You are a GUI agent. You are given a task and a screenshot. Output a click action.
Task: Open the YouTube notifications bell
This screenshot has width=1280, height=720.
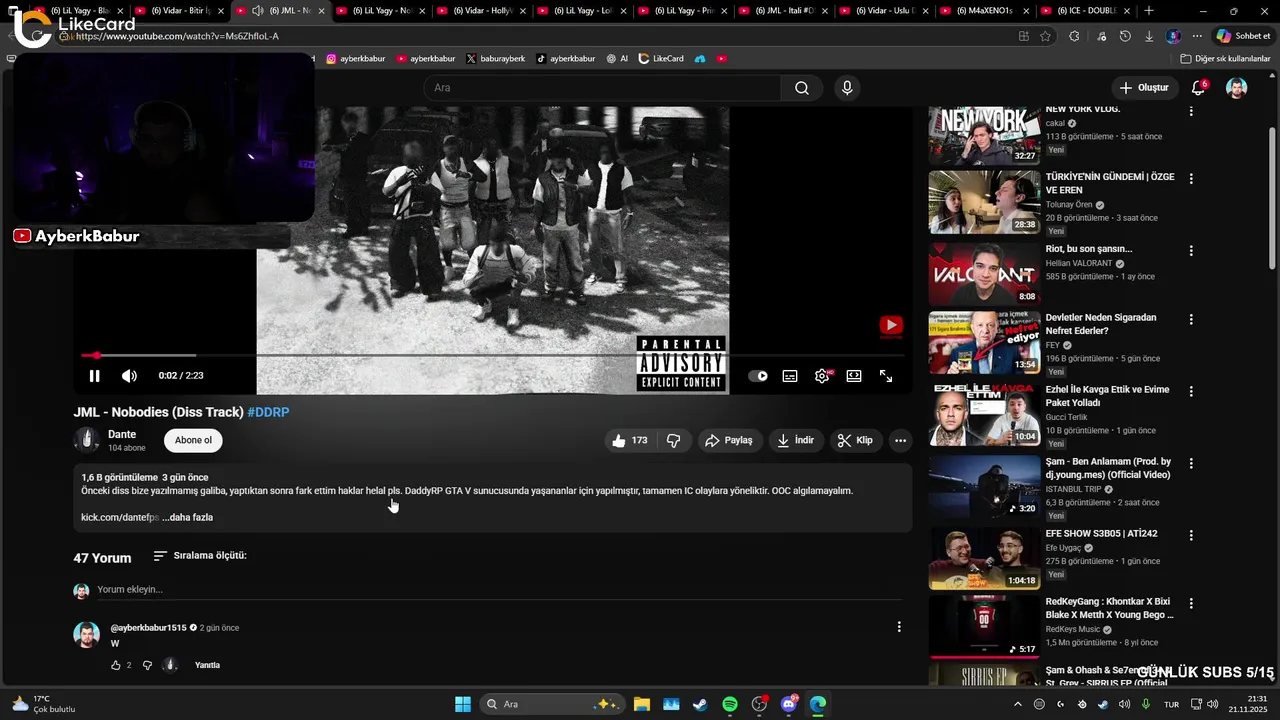[x=1198, y=88]
